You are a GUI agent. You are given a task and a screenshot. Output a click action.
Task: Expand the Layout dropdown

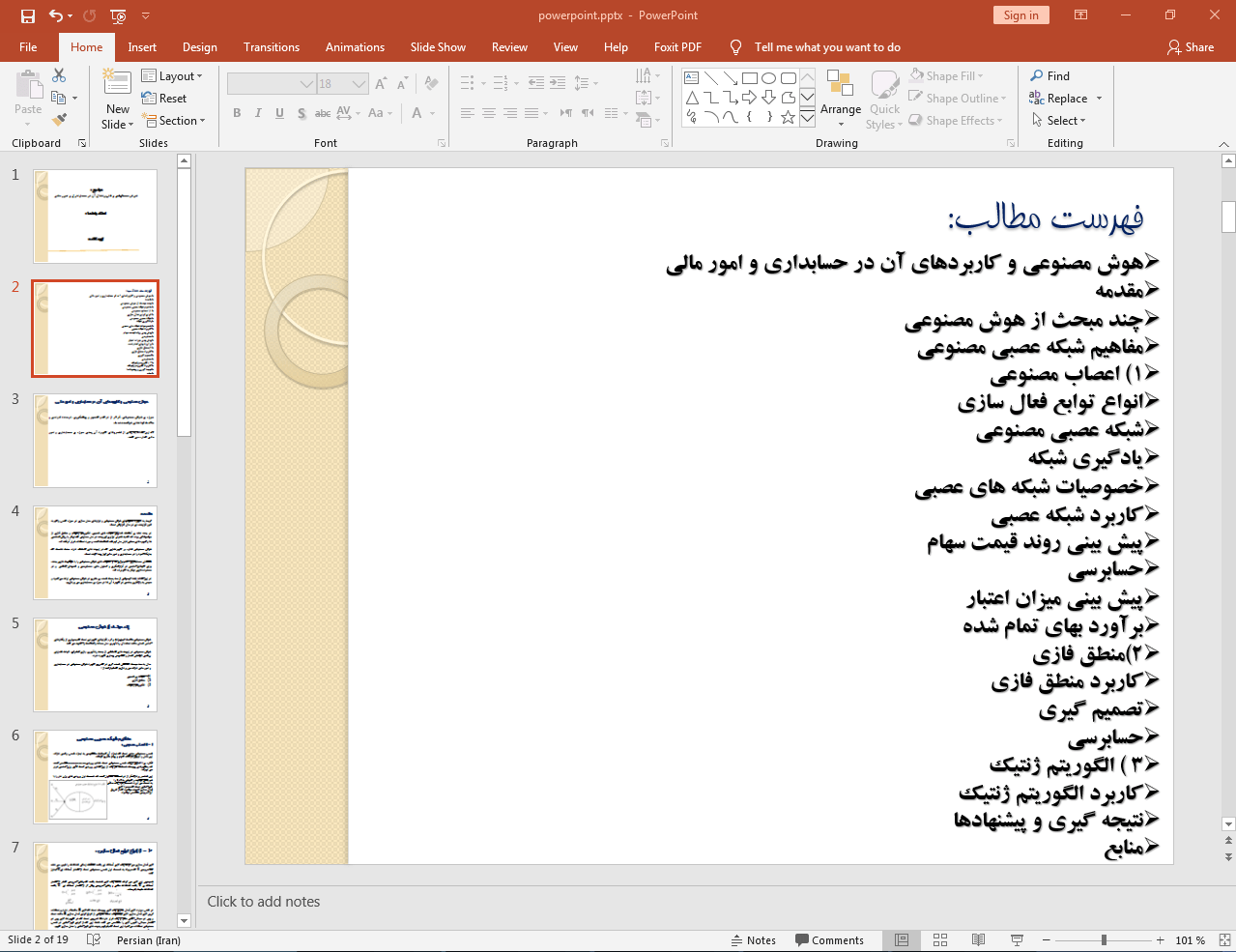pyautogui.click(x=172, y=76)
